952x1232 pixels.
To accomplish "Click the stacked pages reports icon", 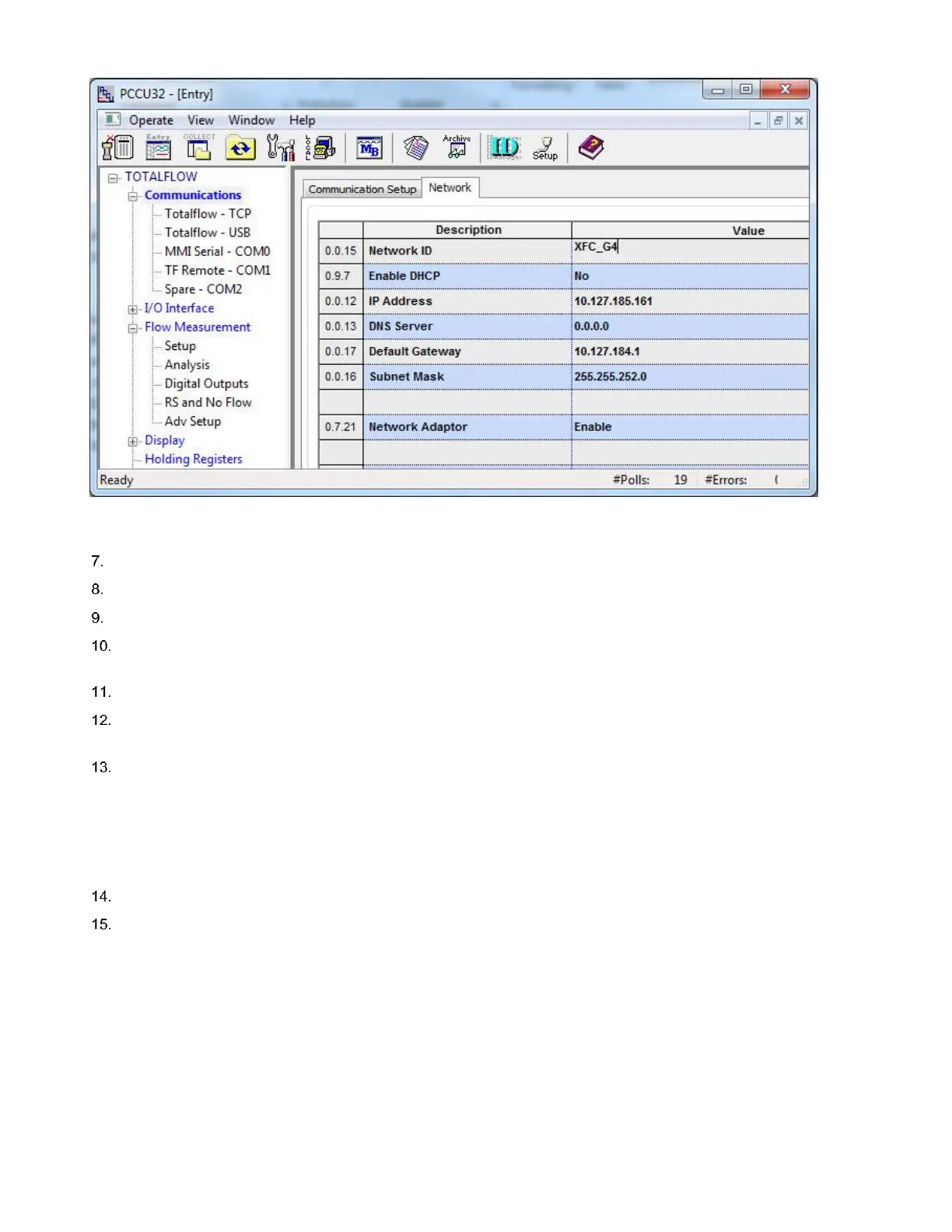I will 416,147.
